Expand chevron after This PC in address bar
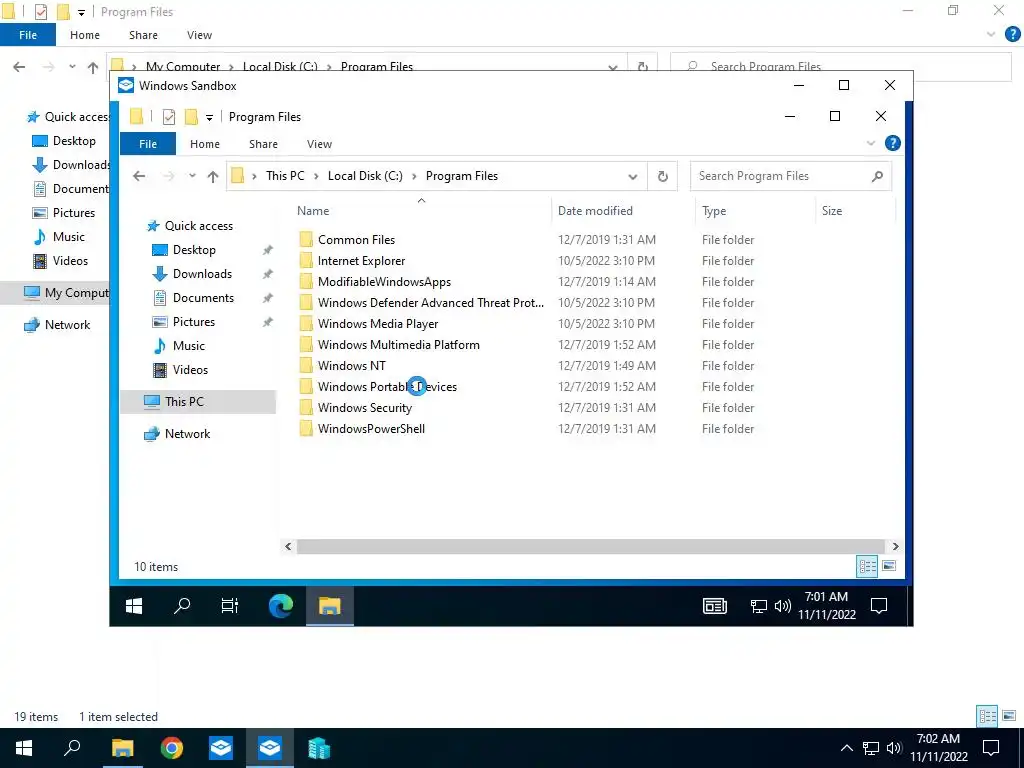Screen dimensions: 1024x768 pos(316,176)
